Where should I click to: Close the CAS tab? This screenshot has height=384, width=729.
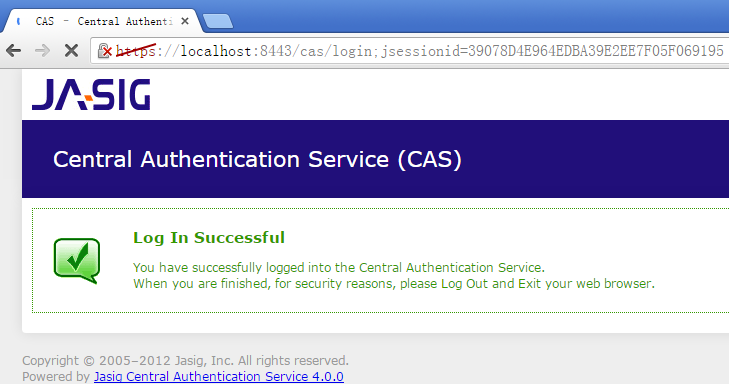coord(185,21)
